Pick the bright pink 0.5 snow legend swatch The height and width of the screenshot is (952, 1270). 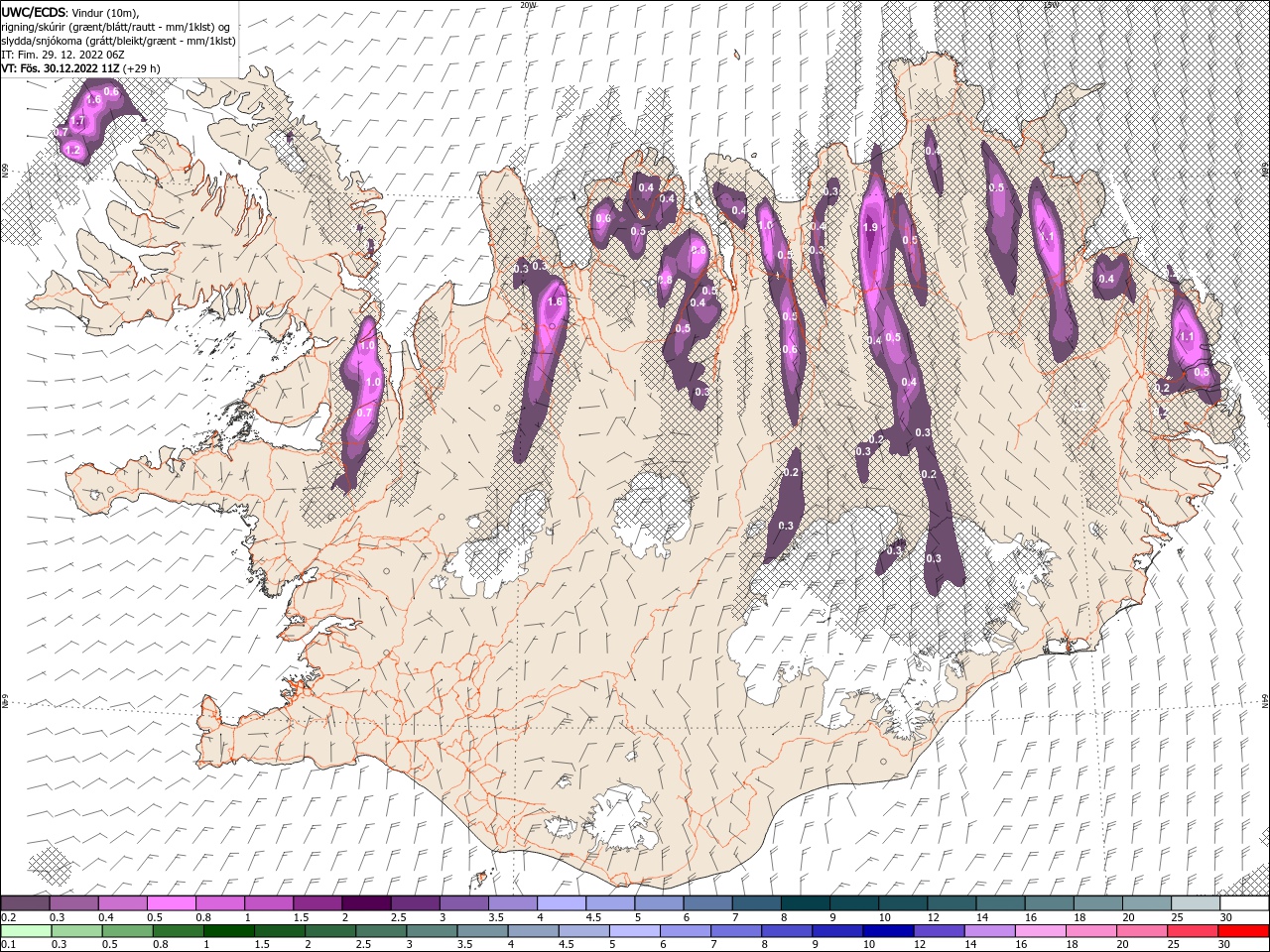point(172,903)
